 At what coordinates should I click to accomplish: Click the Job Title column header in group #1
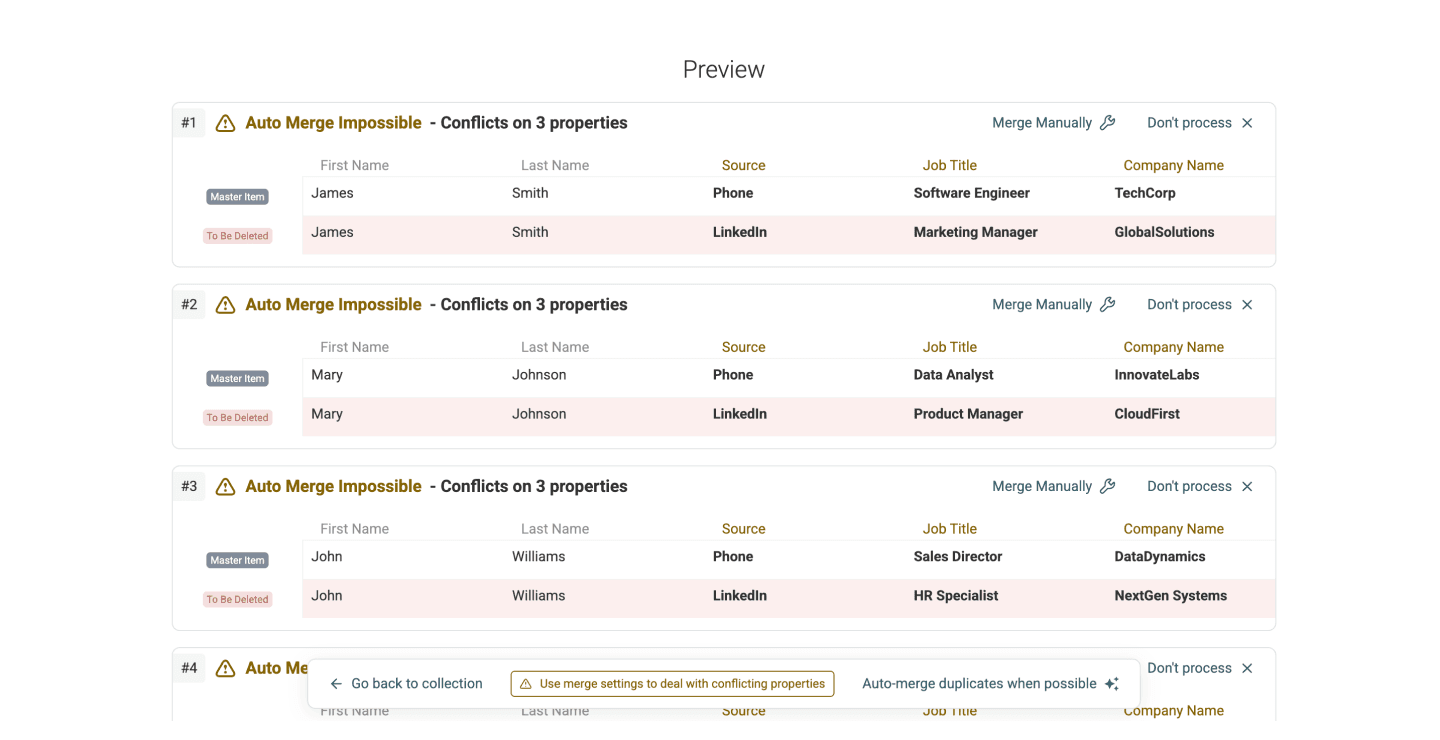(x=949, y=166)
